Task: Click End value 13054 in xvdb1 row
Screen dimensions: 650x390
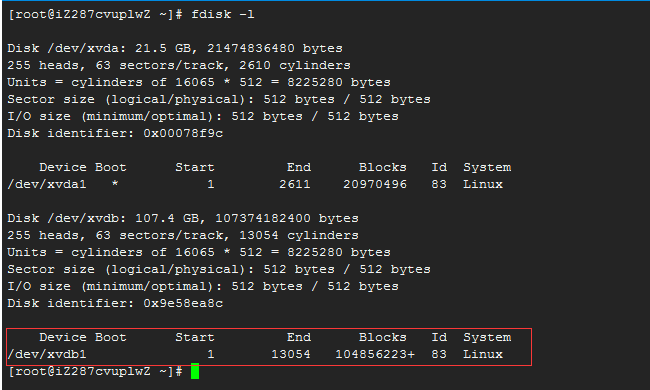Action: pyautogui.click(x=291, y=354)
